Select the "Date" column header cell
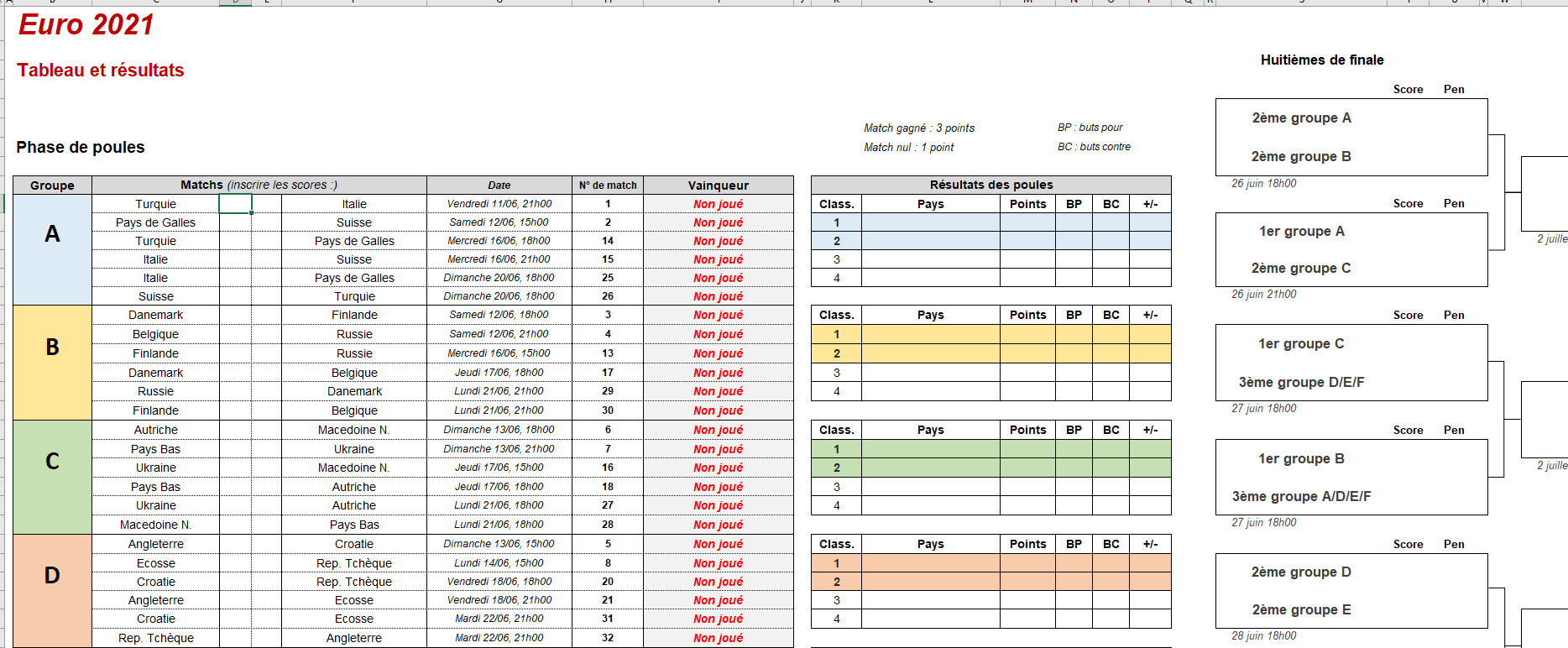Screen dimensions: 1568x648 pyautogui.click(x=499, y=186)
